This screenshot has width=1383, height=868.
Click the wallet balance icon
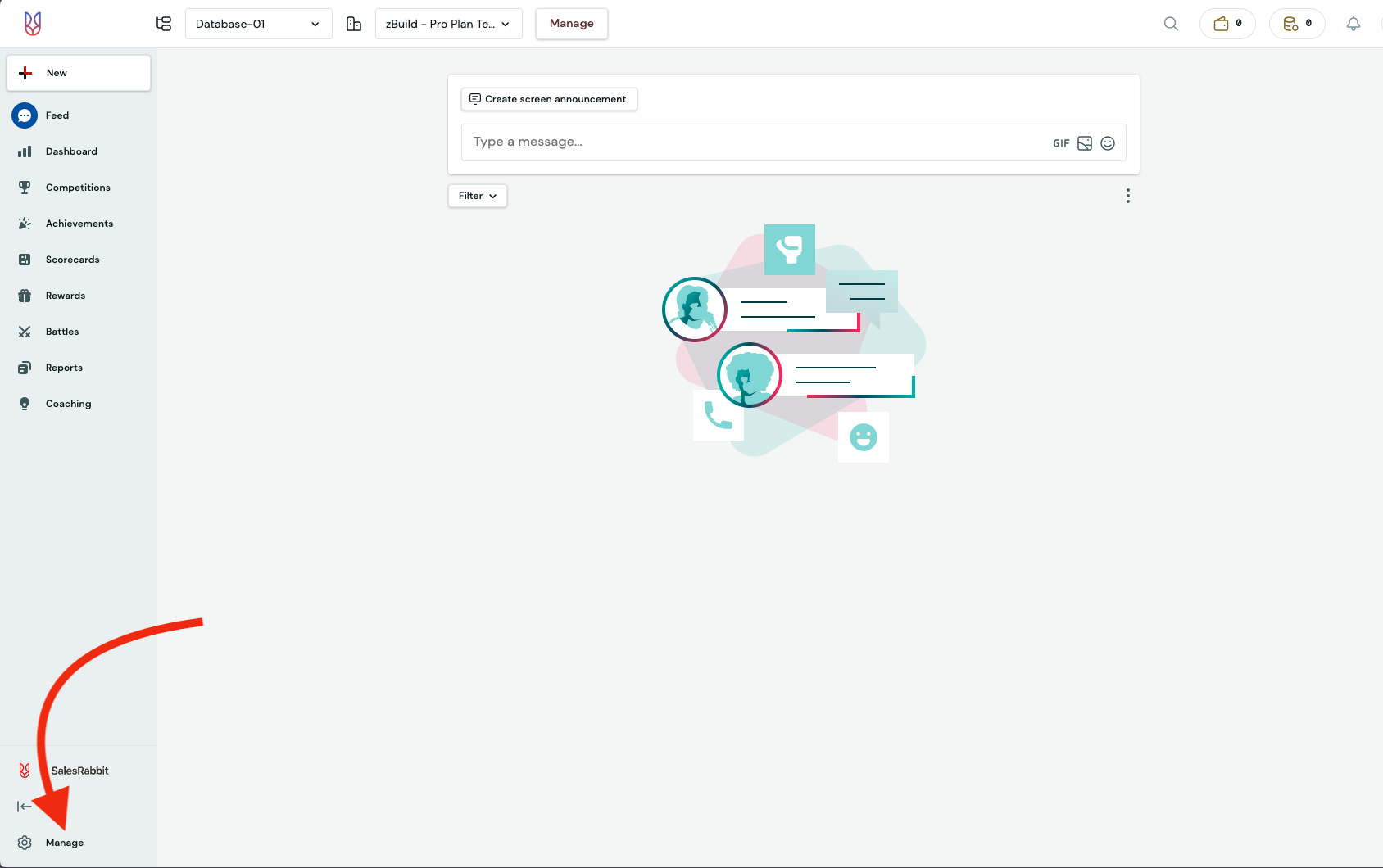pos(1227,24)
